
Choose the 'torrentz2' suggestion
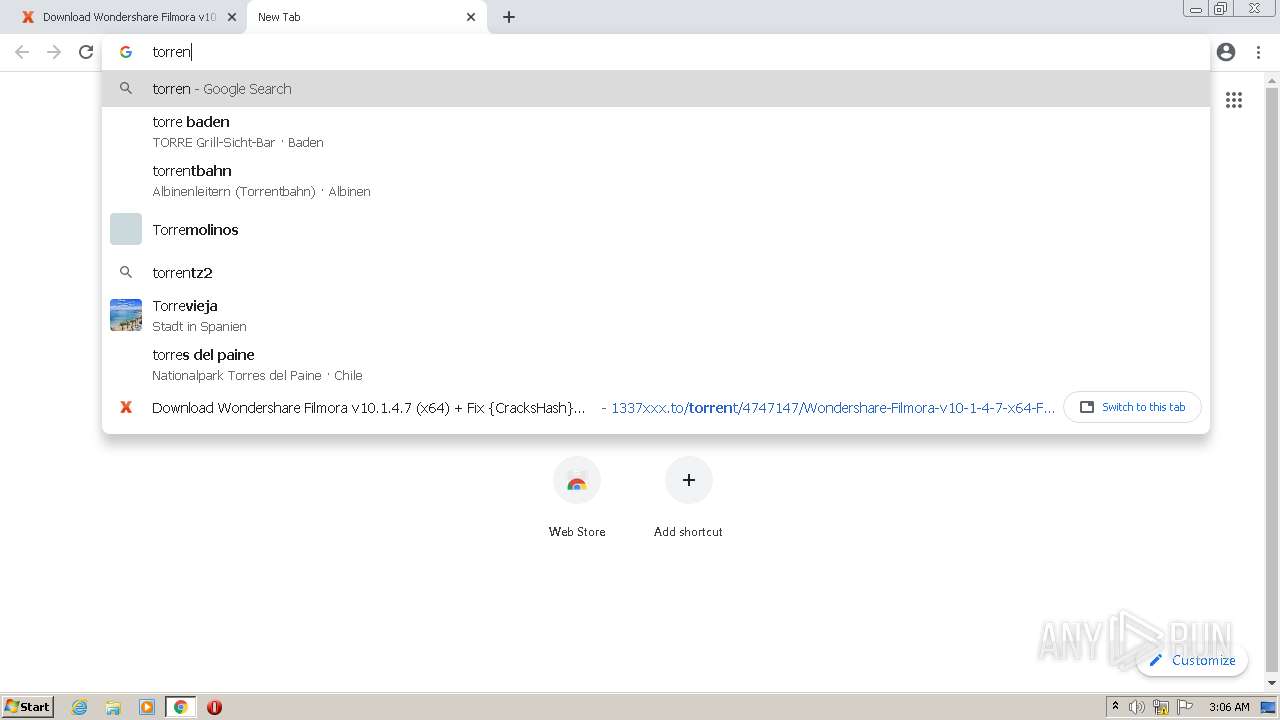656,272
